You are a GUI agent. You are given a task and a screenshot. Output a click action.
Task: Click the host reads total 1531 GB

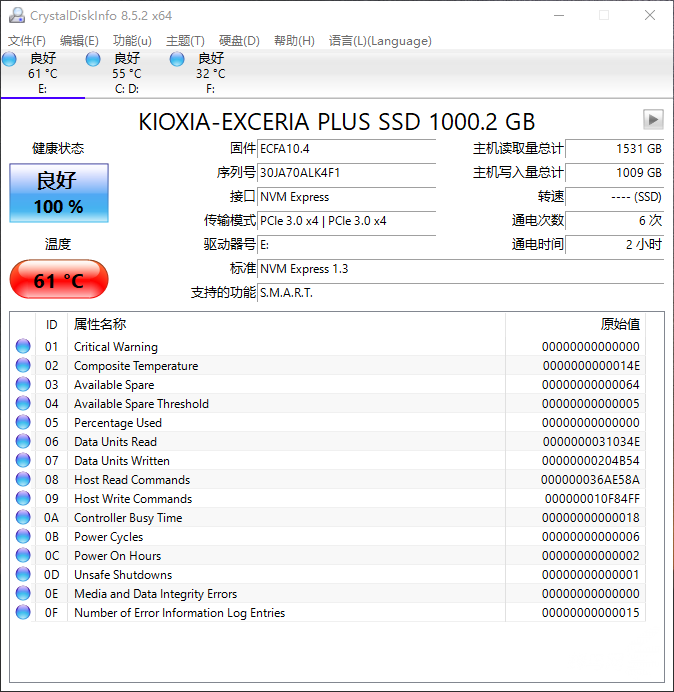pyautogui.click(x=614, y=149)
